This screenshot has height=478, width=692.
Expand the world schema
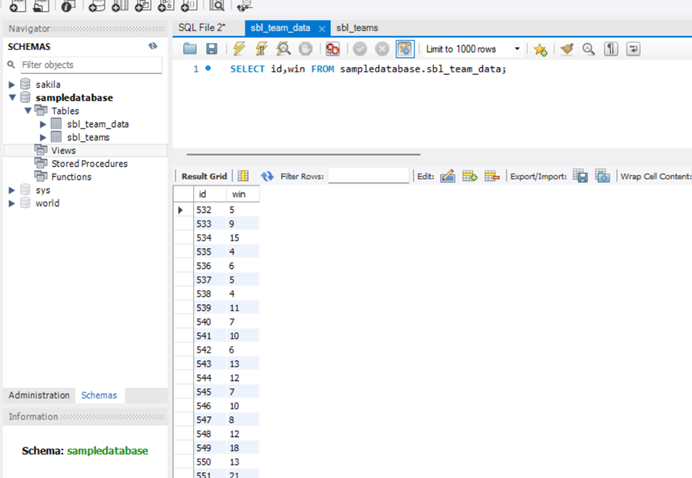(x=12, y=203)
